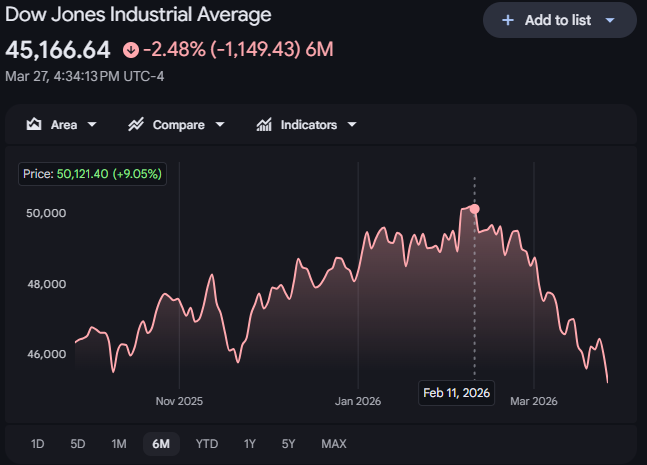
Task: Click the Mar 27, 4:34:13 PM timestamp
Action: point(85,76)
